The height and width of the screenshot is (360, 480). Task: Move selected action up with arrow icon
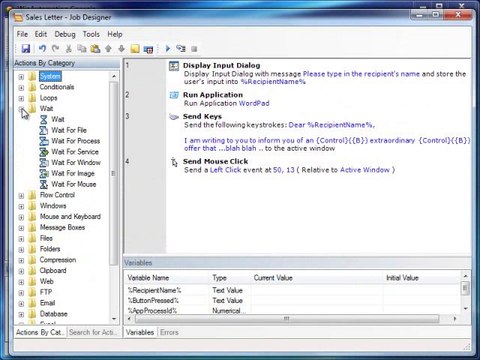click(x=108, y=49)
